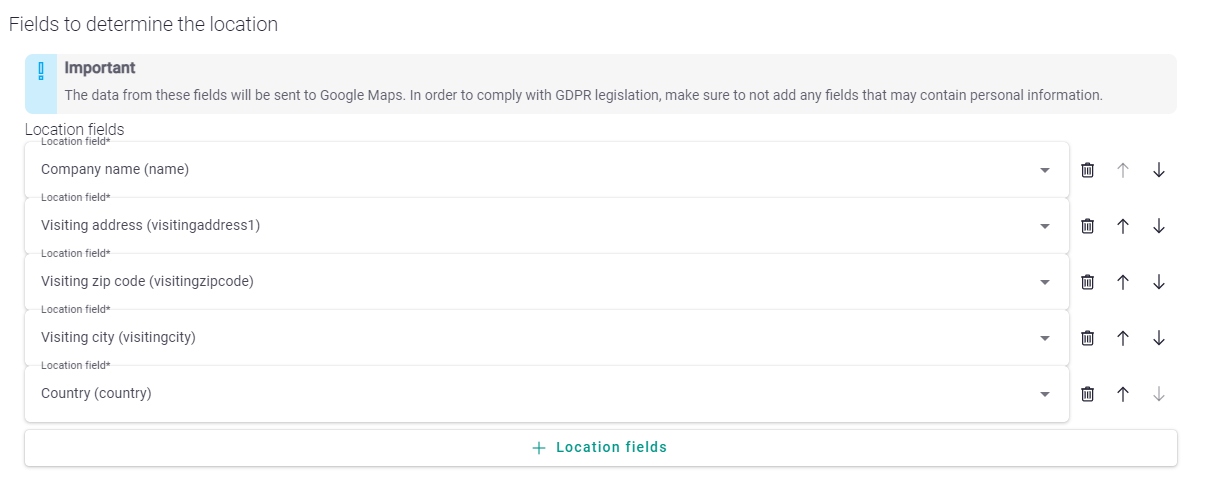The image size is (1211, 488).
Task: Move Visiting city field up
Action: (1123, 338)
